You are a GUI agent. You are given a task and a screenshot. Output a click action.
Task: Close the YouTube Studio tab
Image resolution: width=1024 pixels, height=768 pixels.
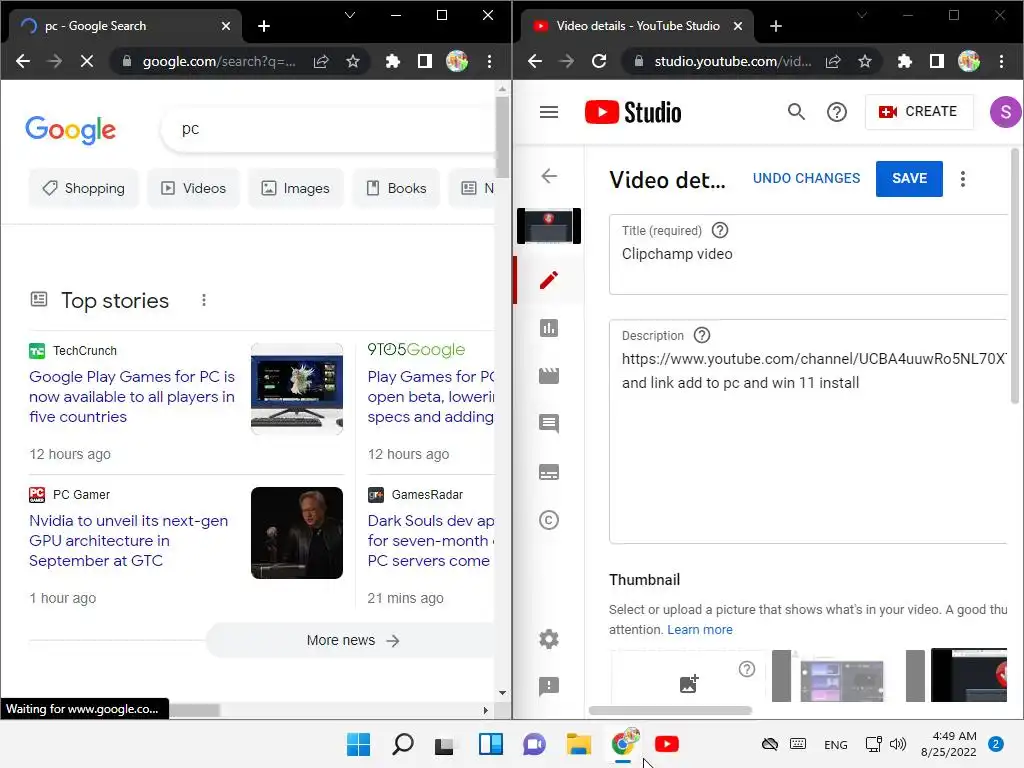coord(737,26)
